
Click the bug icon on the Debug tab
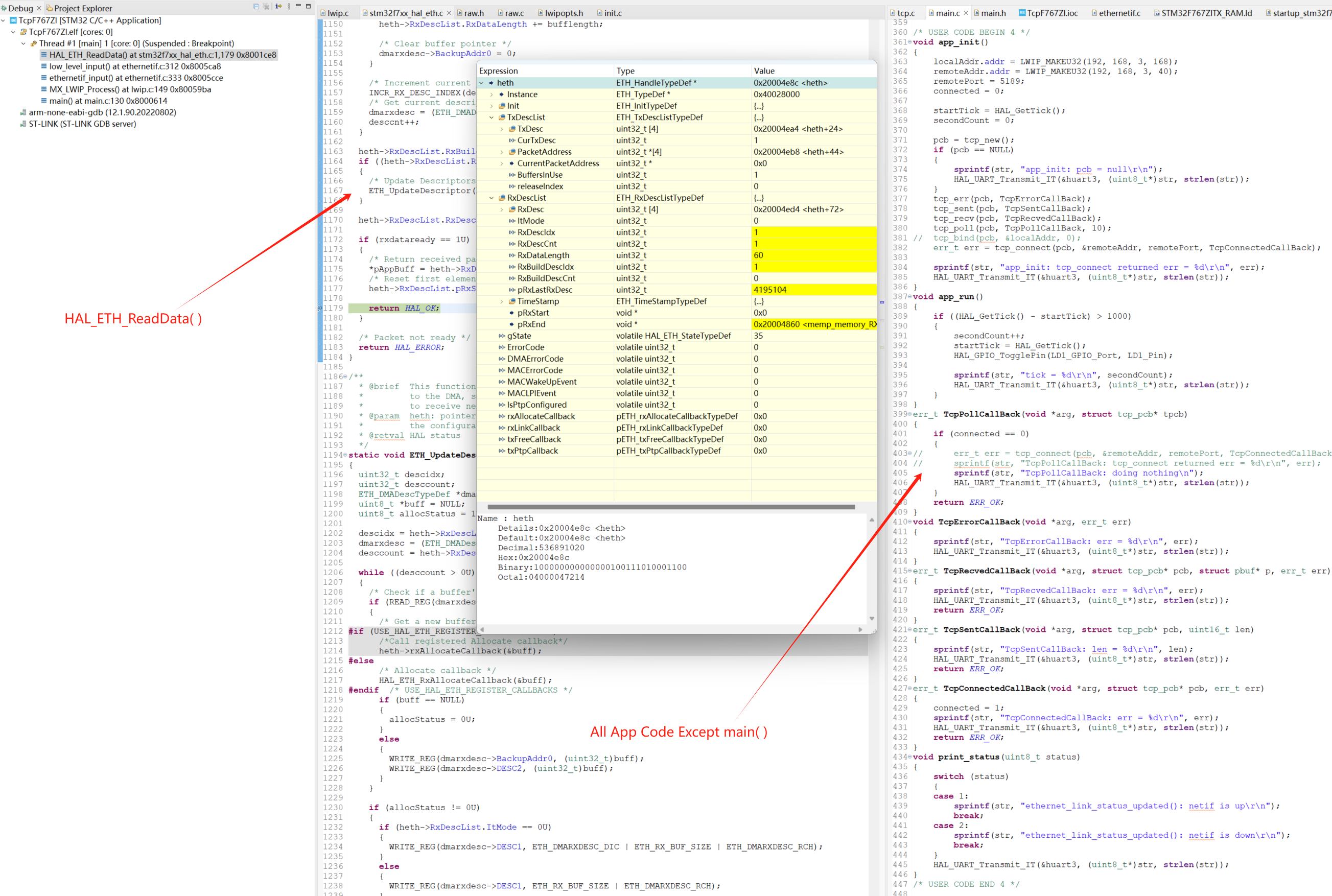pos(4,8)
